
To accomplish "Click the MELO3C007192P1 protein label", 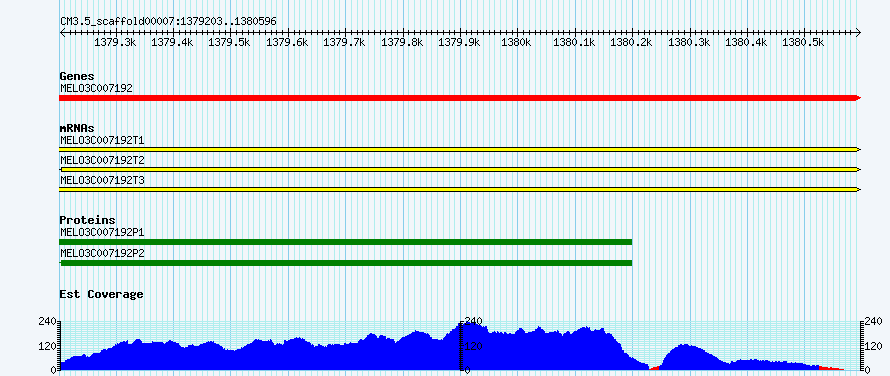I will (x=102, y=232).
